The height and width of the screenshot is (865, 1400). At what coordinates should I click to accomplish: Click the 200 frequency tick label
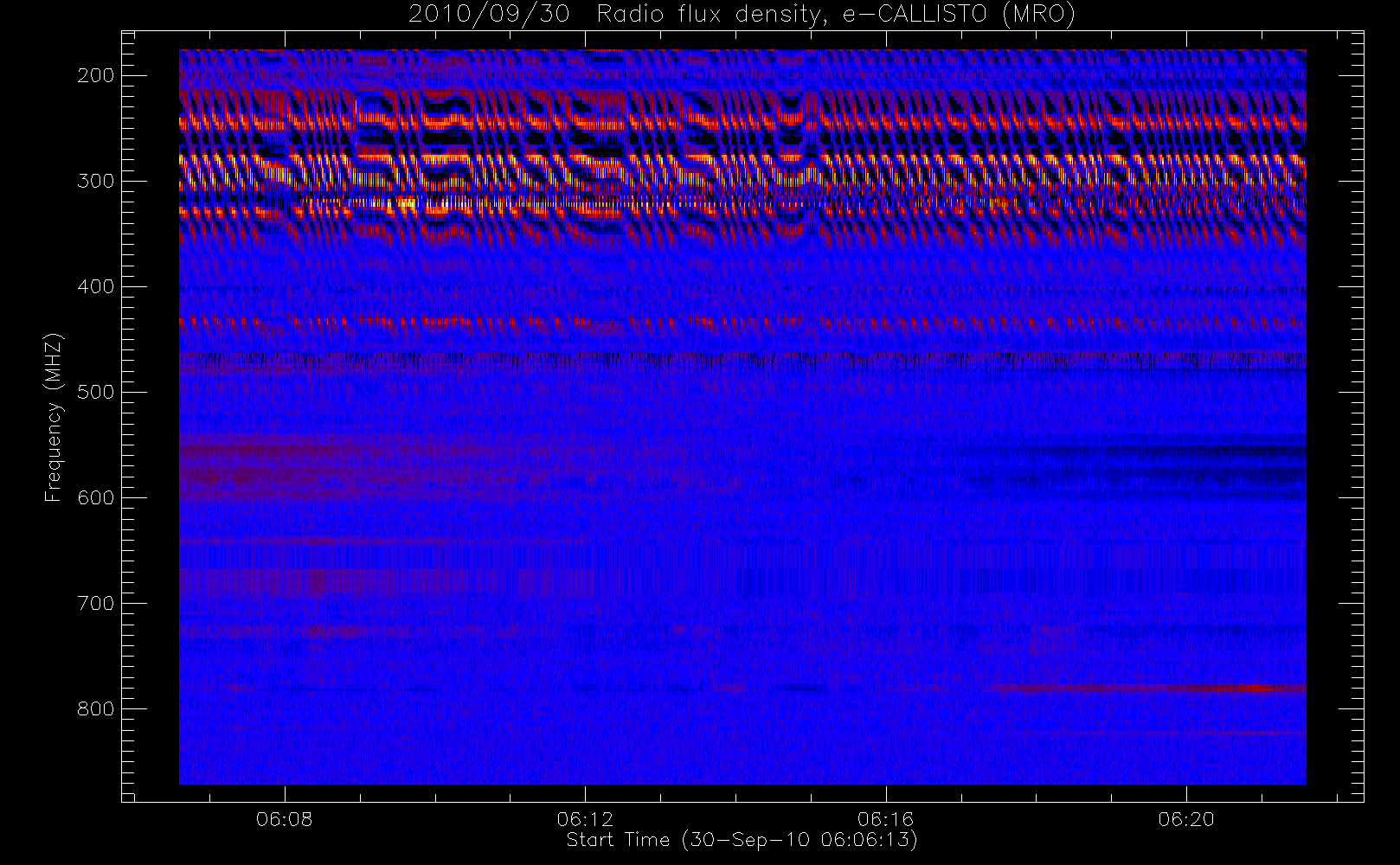pos(96,75)
